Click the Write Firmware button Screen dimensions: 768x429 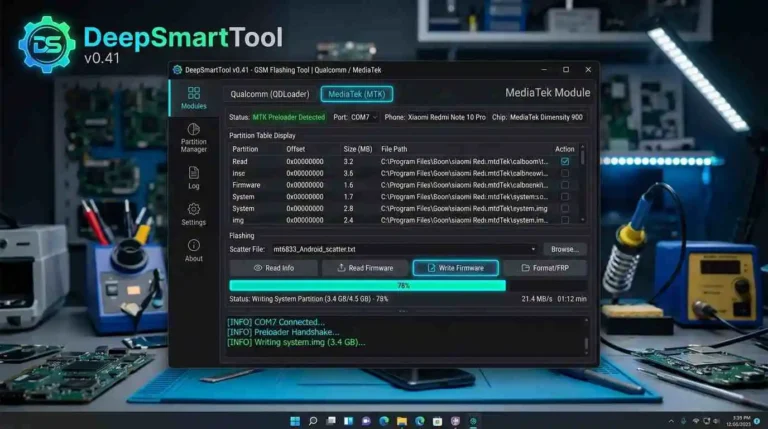pyautogui.click(x=456, y=268)
